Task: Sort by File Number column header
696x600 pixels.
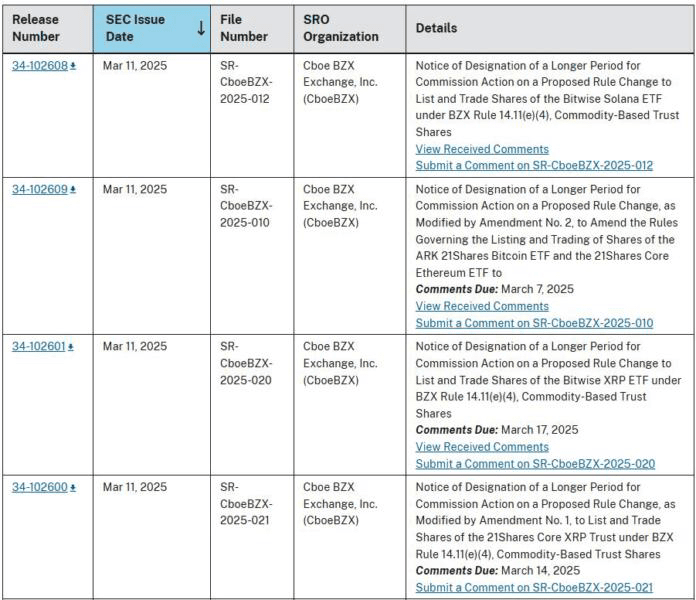Action: pyautogui.click(x=244, y=28)
